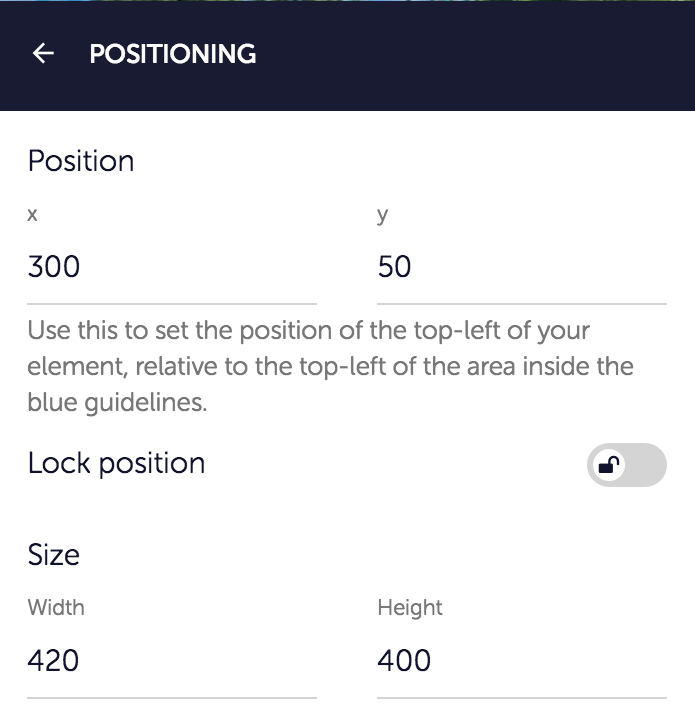Click the help text about blue guidelines

(330, 366)
